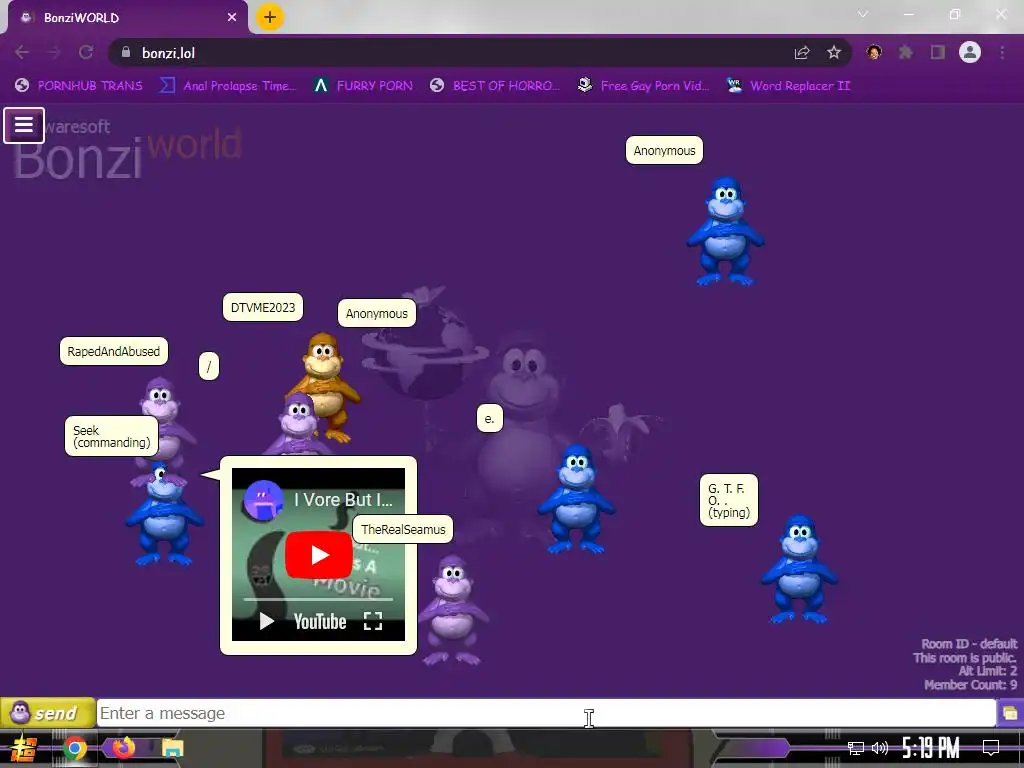
Task: Open YouTube logo link in video player
Action: (x=320, y=621)
